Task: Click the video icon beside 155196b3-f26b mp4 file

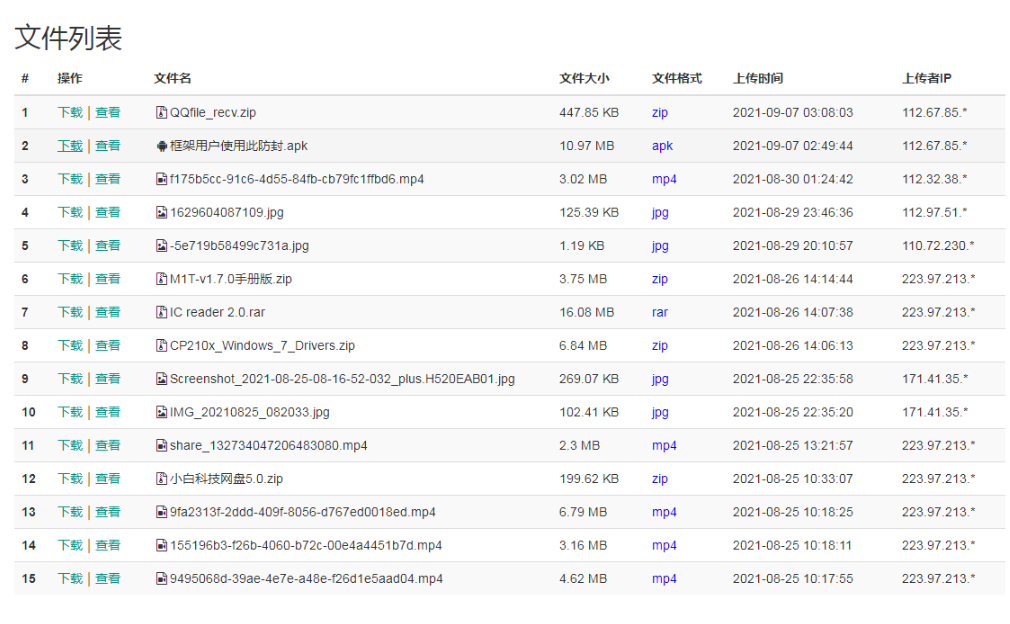Action: [x=162, y=545]
